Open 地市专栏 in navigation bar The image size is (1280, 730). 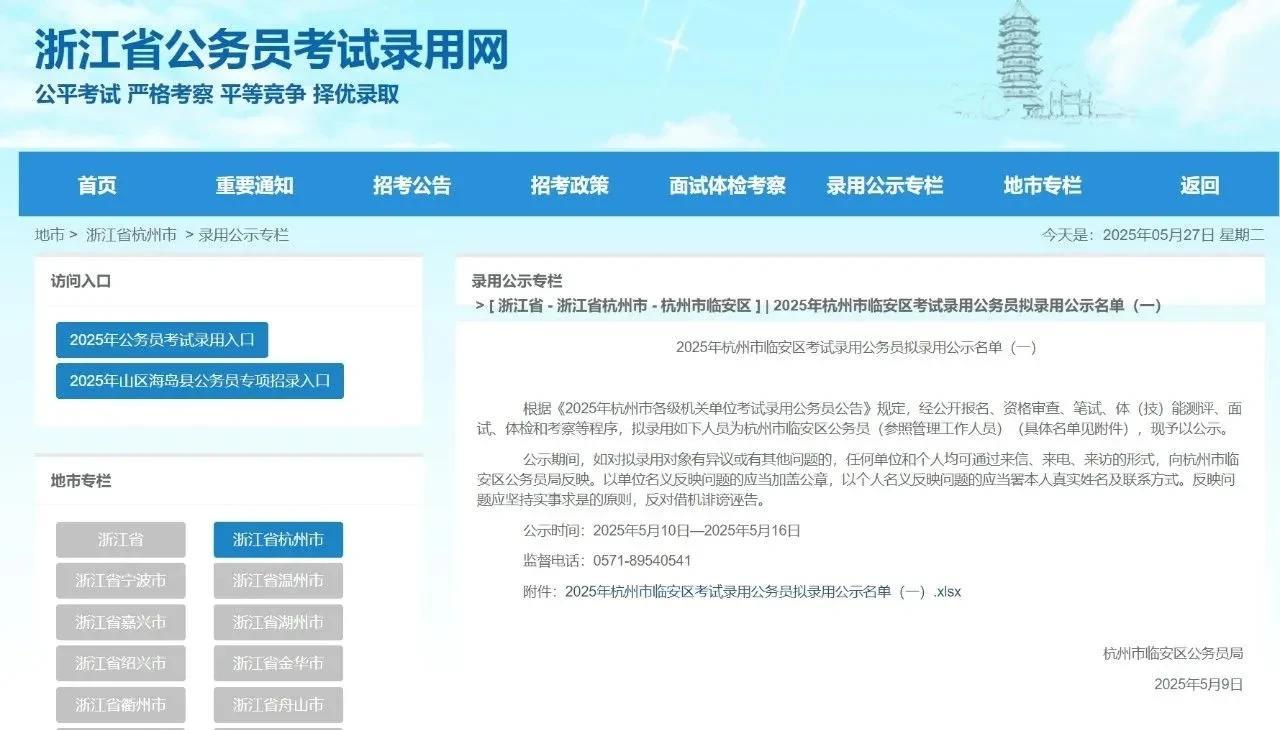tap(1042, 185)
